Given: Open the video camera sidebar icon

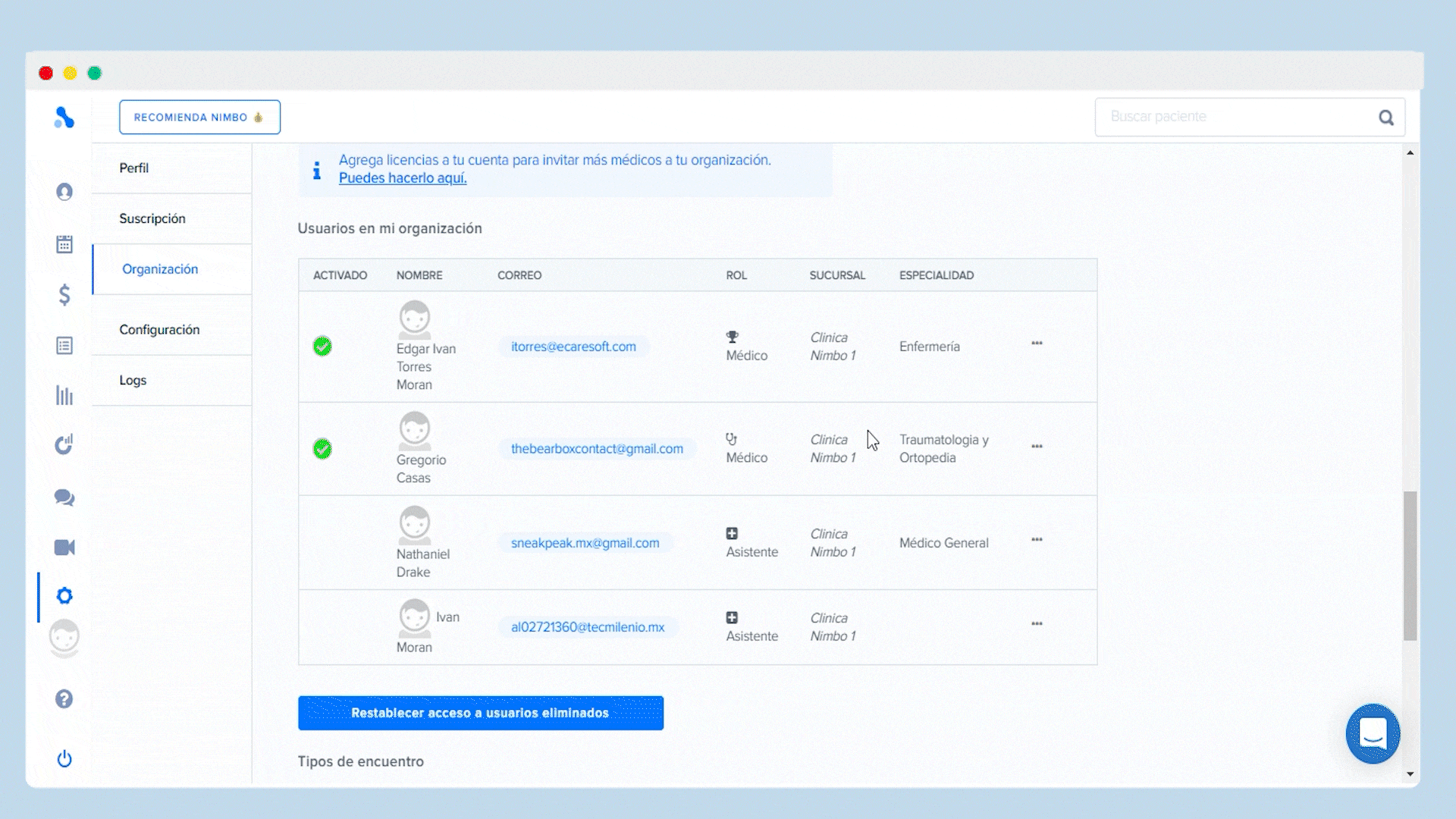Looking at the screenshot, I should [64, 548].
